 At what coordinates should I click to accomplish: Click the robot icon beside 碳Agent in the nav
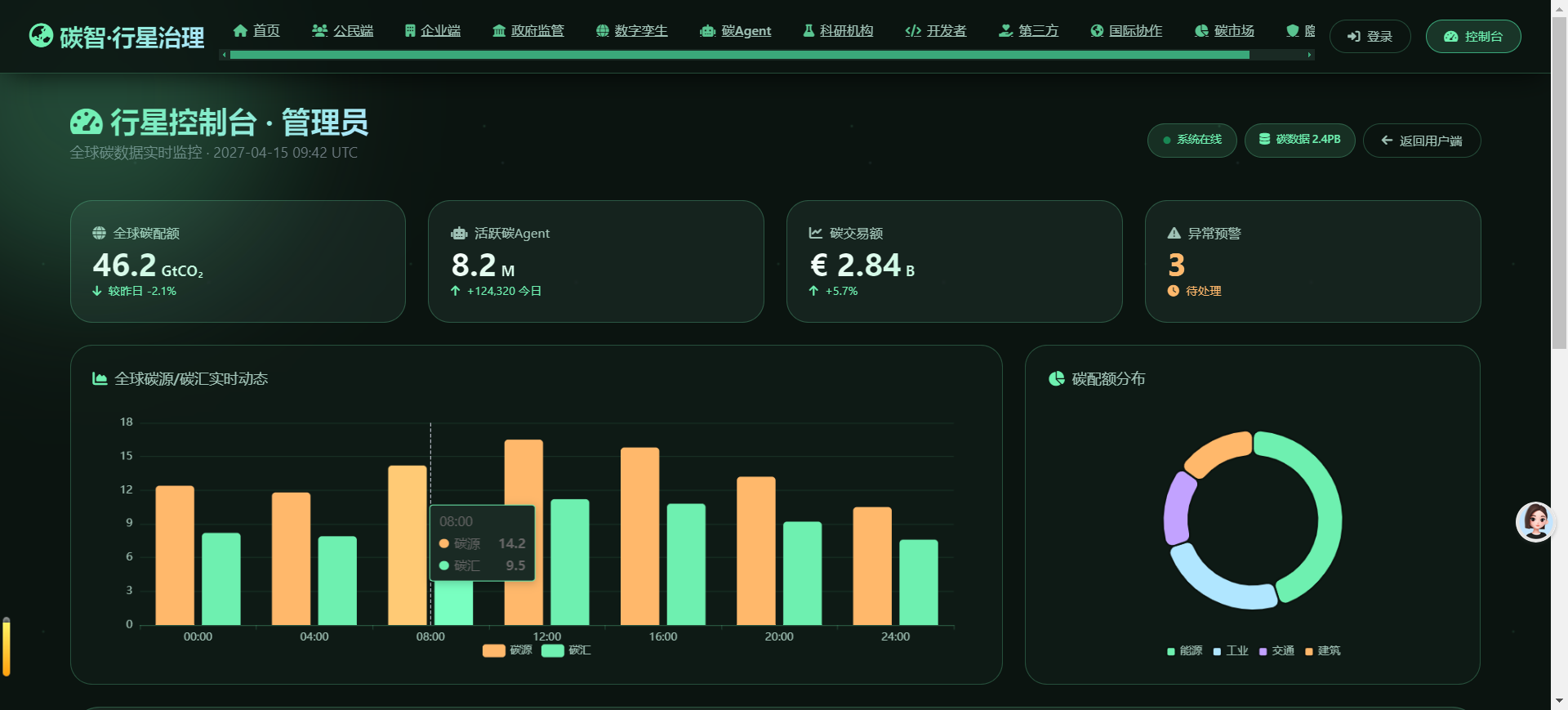pos(707,31)
